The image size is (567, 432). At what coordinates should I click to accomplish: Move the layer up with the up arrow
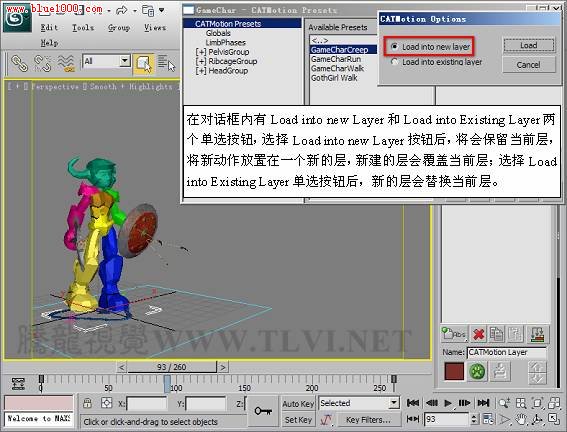[x=537, y=367]
